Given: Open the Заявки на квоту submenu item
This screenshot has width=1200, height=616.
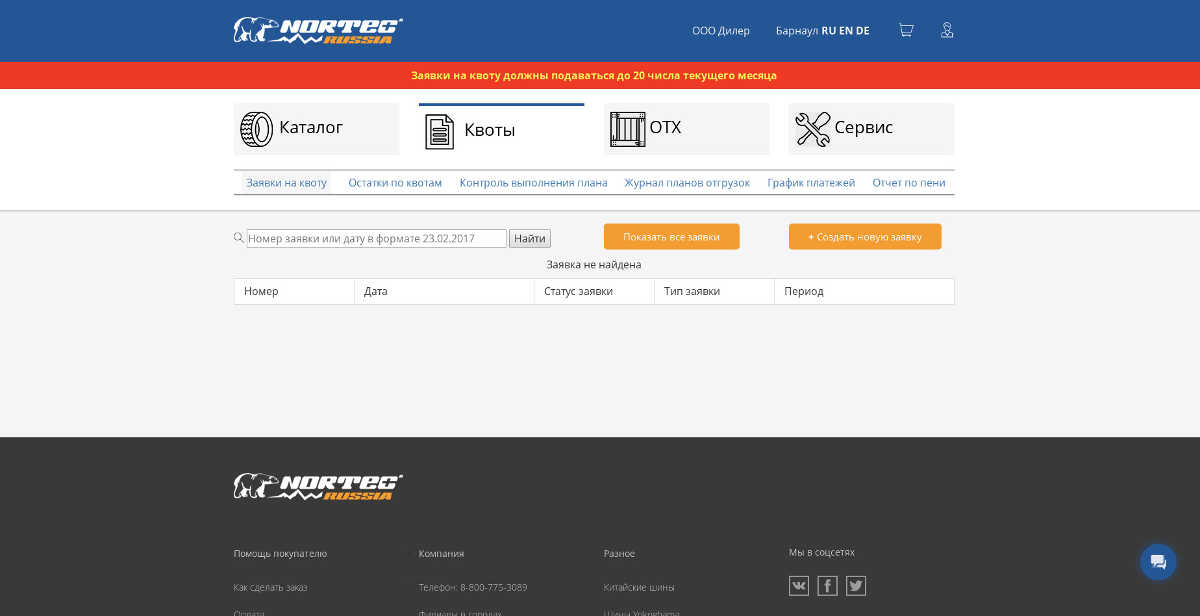Looking at the screenshot, I should click(286, 183).
